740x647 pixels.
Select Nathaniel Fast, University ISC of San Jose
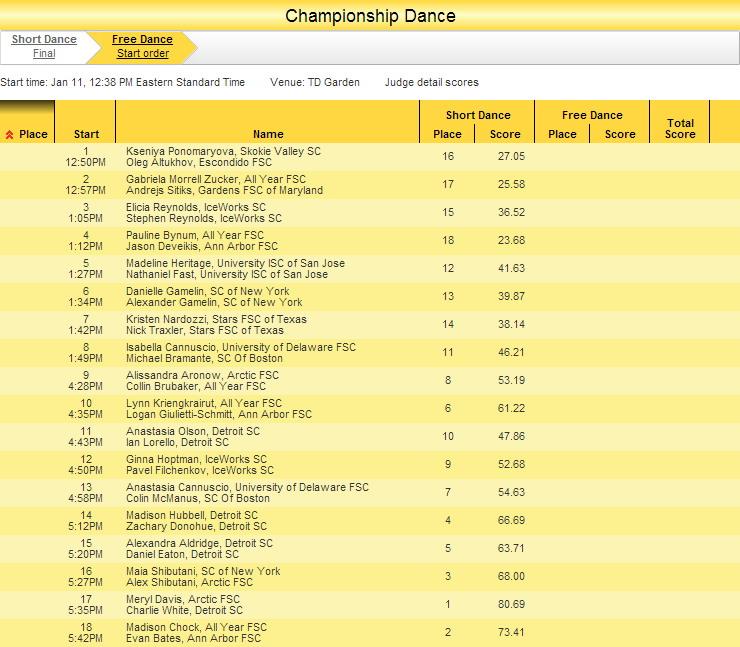tap(227, 274)
